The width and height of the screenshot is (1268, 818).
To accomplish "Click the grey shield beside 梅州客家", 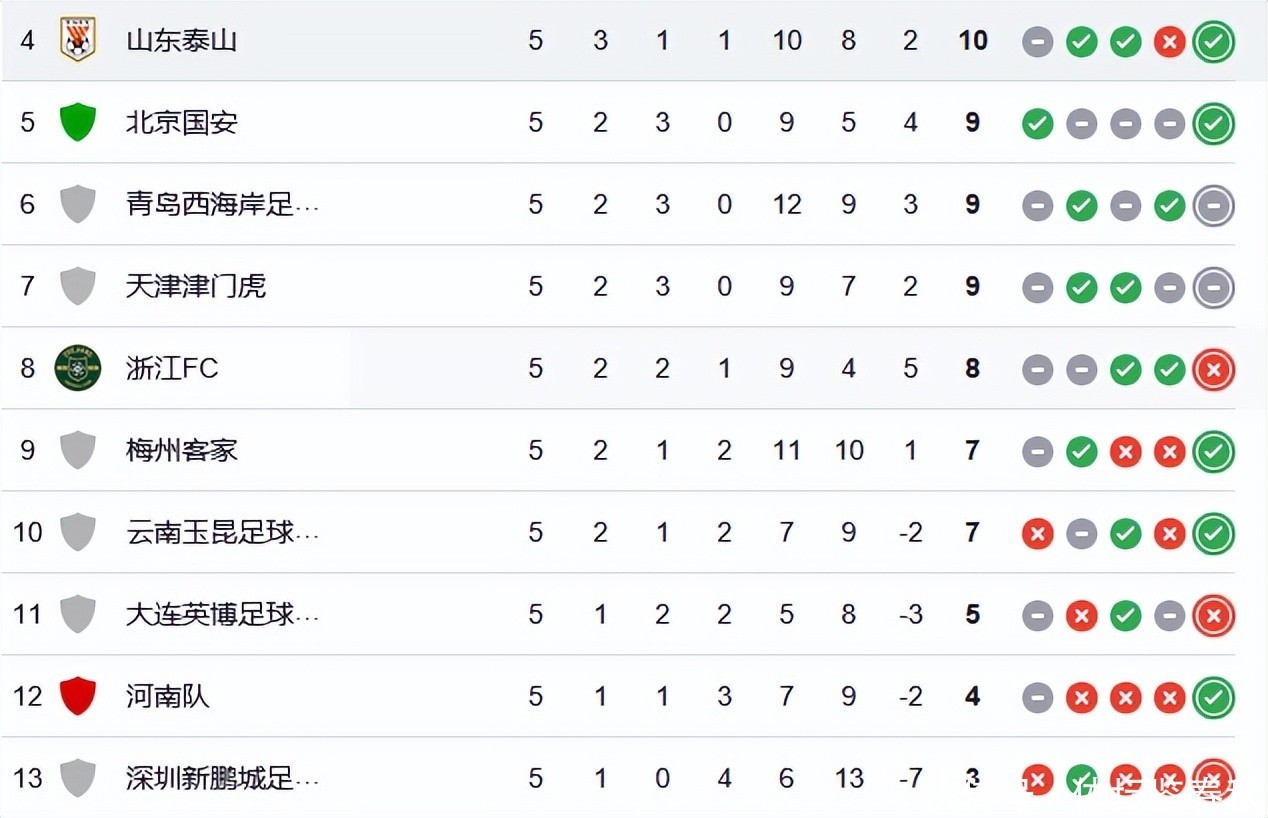I will coord(77,450).
